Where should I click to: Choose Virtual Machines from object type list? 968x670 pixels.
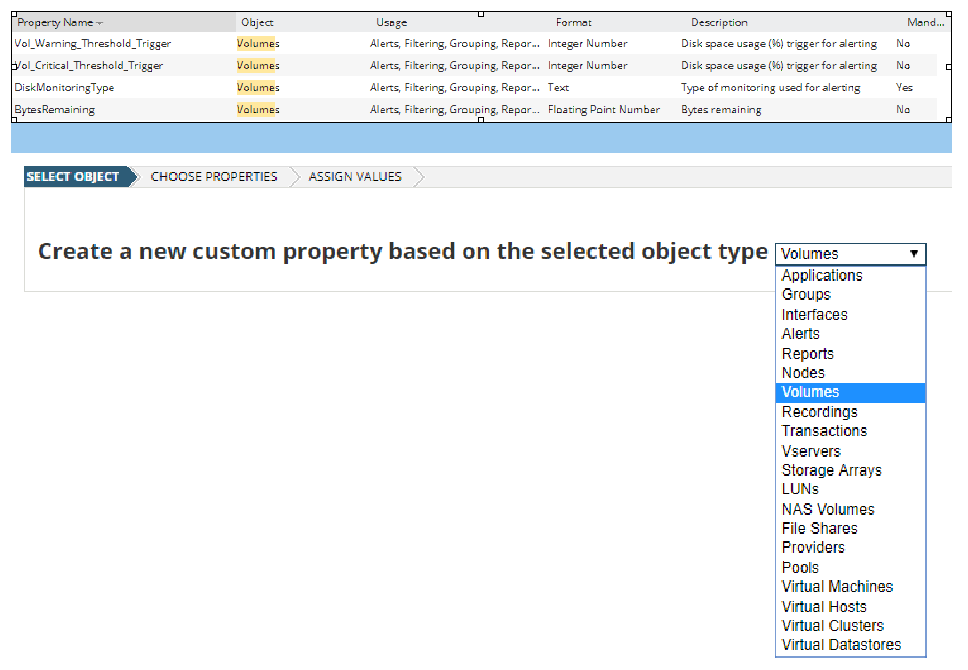pyautogui.click(x=850, y=587)
